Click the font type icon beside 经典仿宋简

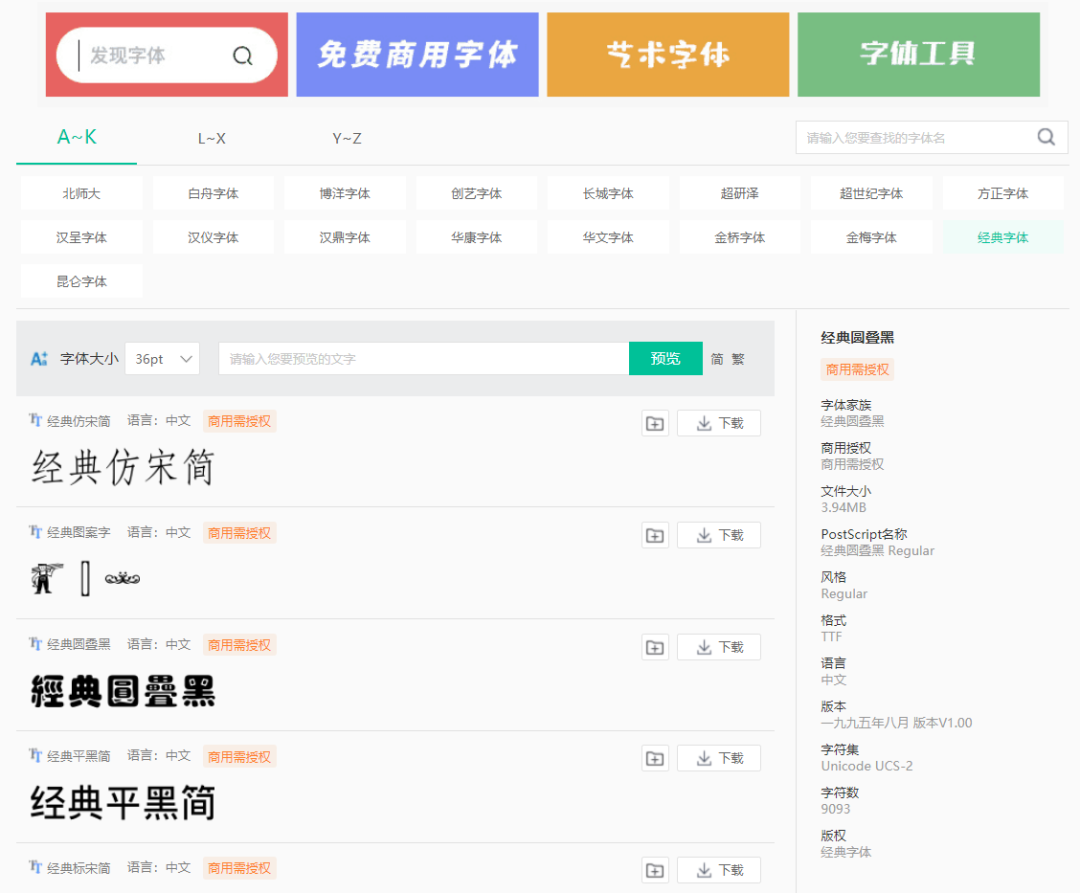click(x=35, y=420)
